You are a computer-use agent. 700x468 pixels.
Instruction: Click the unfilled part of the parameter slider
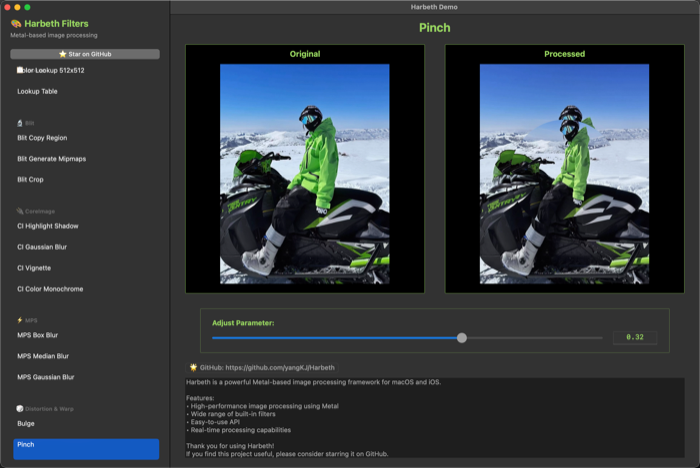535,338
